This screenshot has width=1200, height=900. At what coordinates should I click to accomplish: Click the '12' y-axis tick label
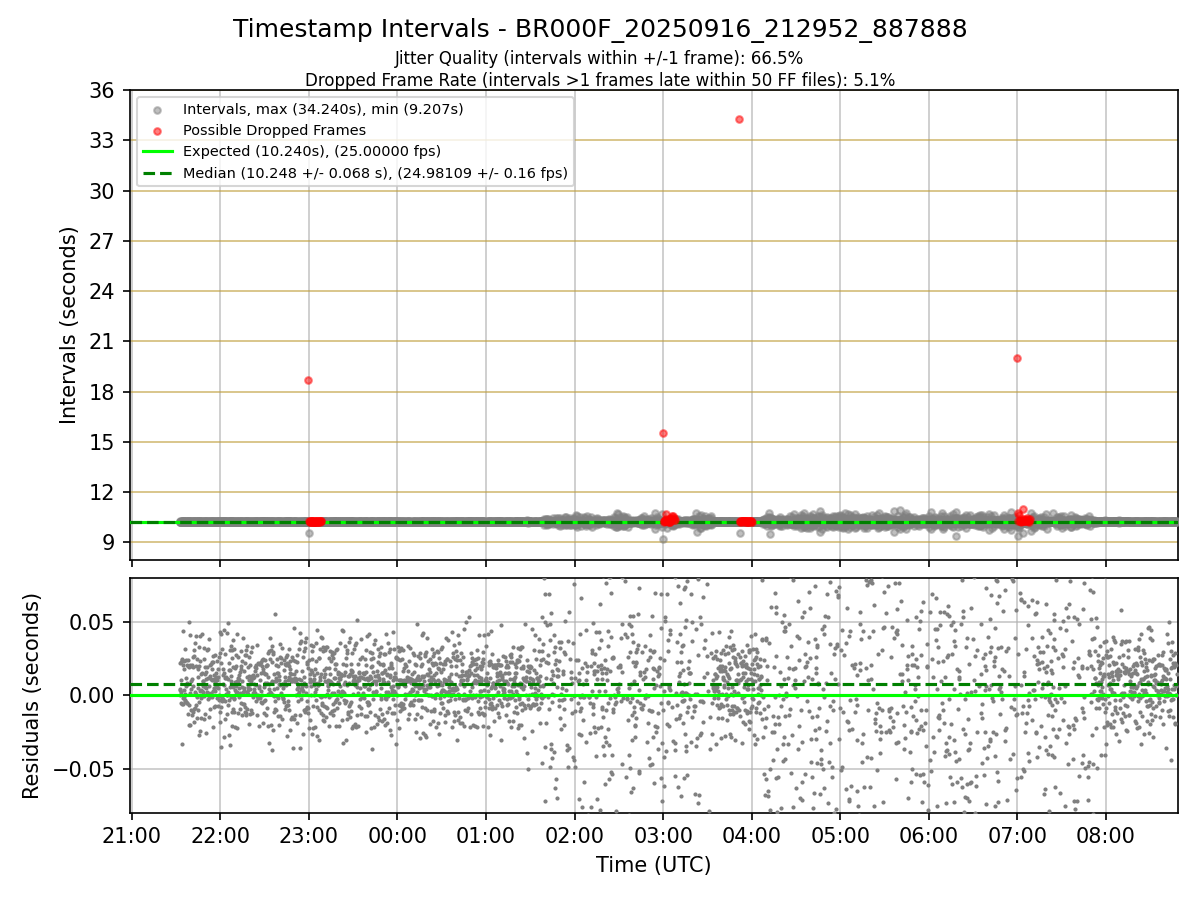click(104, 492)
